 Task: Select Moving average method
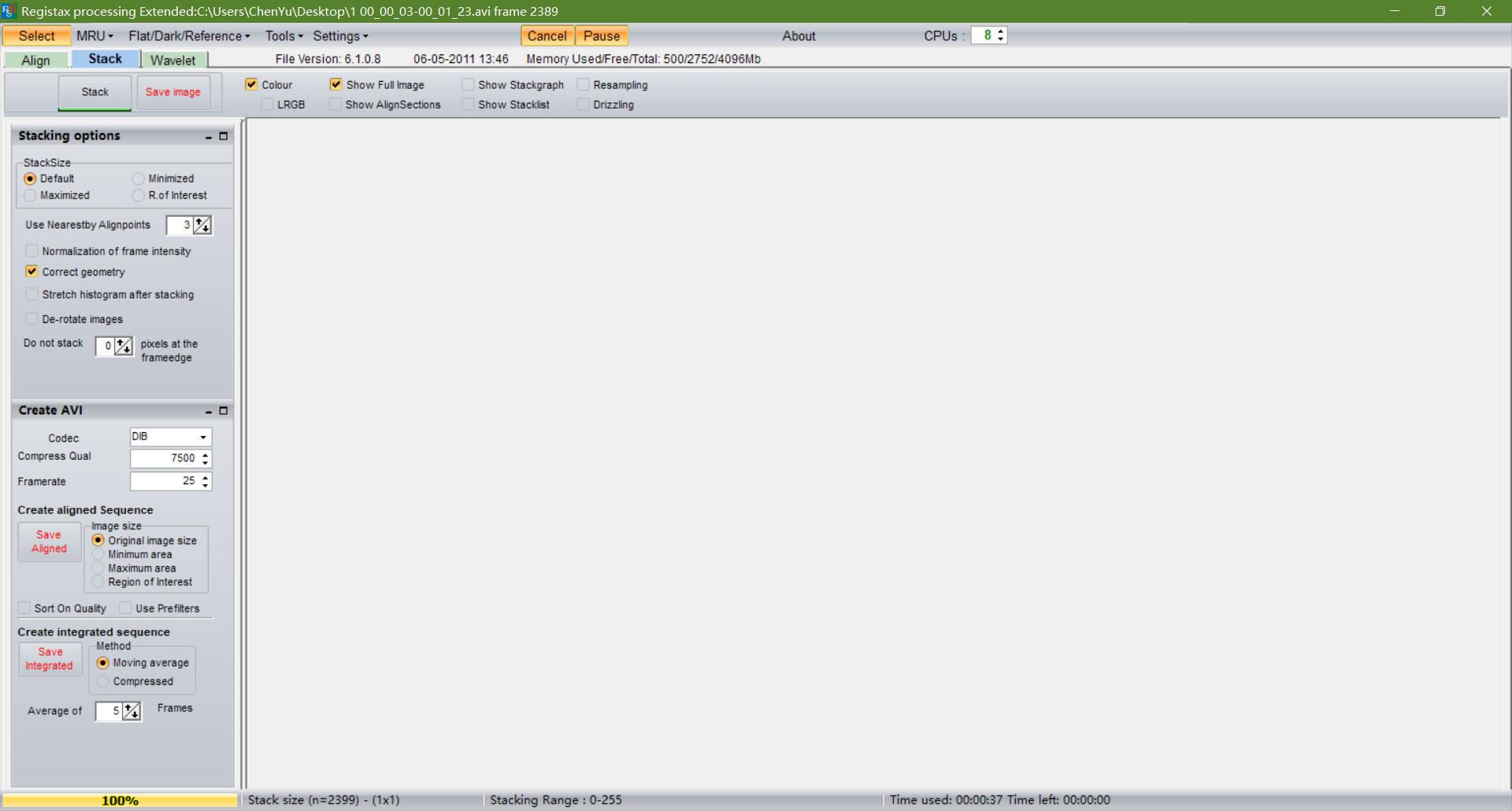pos(102,663)
